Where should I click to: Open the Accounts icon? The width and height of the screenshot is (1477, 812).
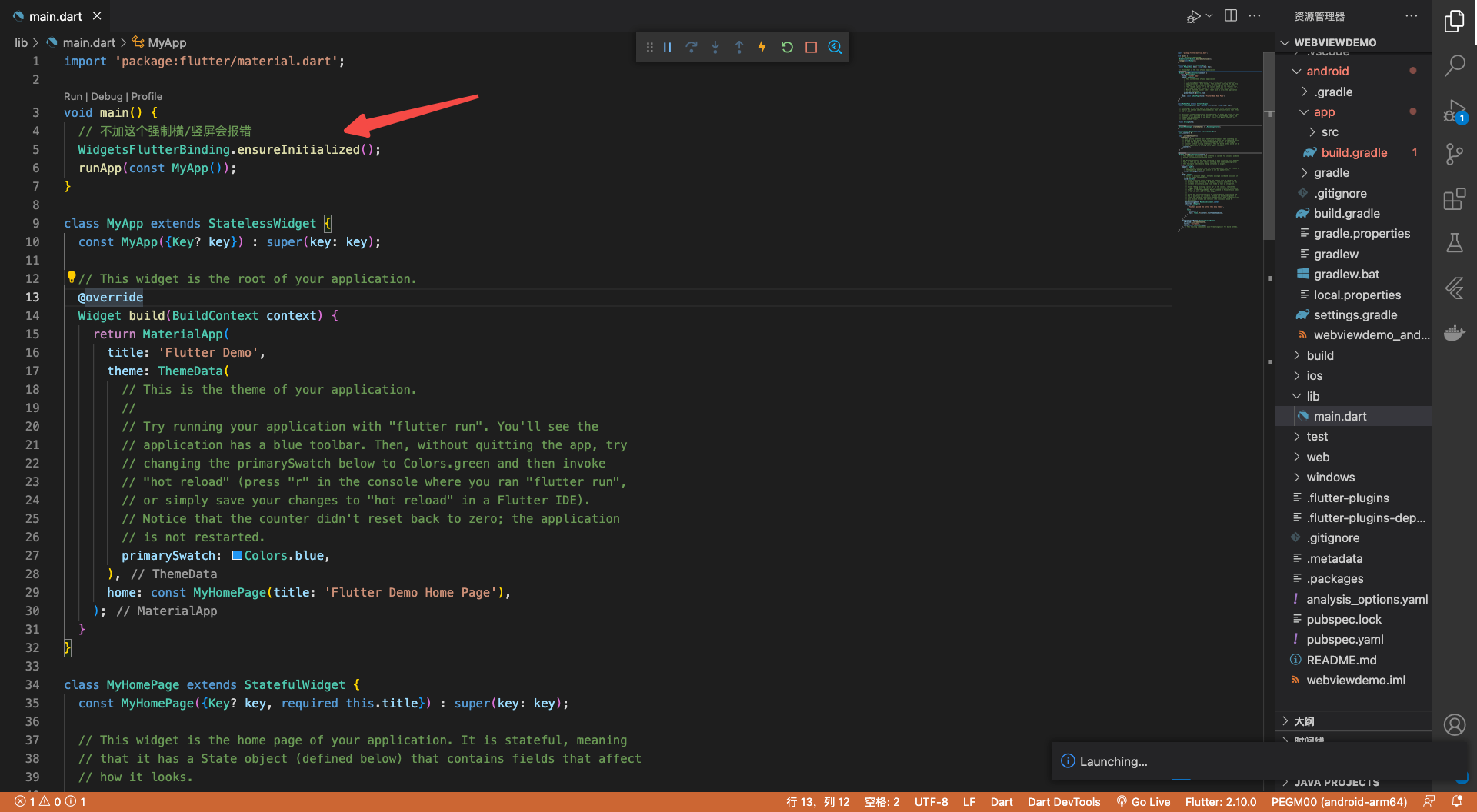click(x=1455, y=724)
